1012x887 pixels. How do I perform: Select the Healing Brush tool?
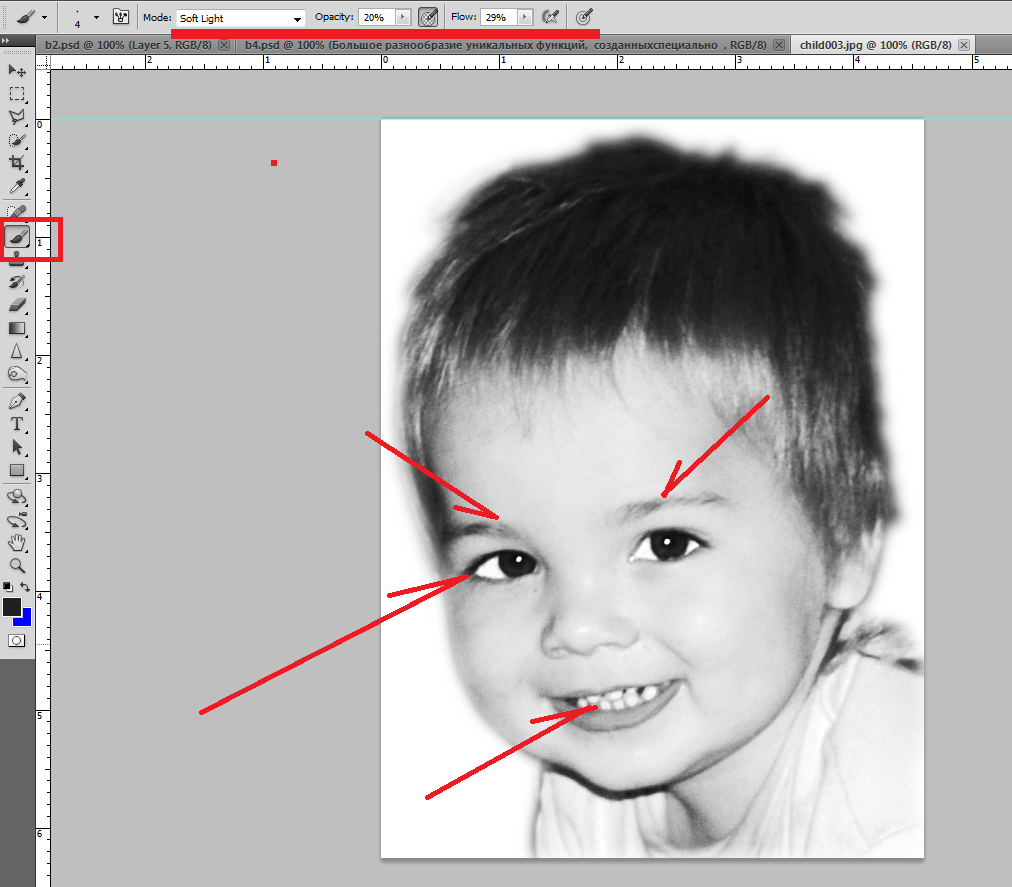click(17, 211)
